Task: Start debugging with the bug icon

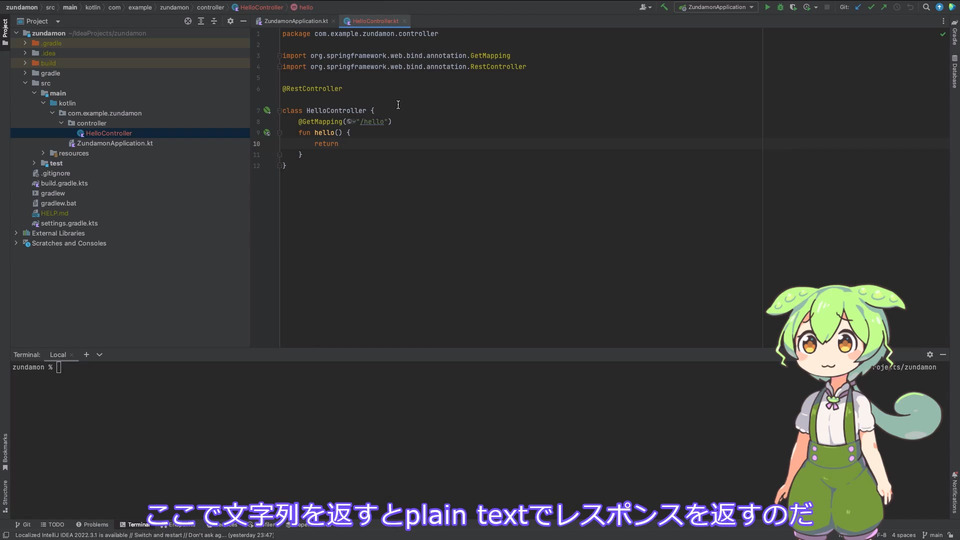Action: coord(781,7)
